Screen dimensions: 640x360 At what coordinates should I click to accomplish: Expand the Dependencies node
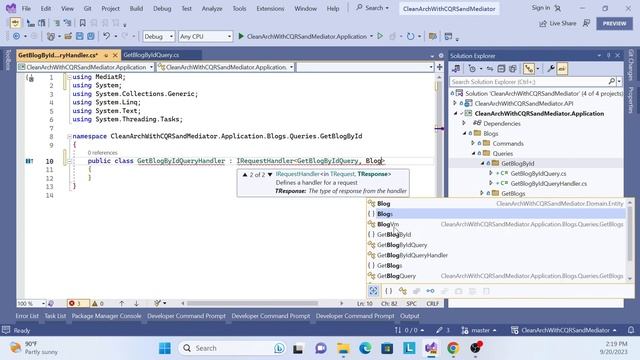coord(464,123)
